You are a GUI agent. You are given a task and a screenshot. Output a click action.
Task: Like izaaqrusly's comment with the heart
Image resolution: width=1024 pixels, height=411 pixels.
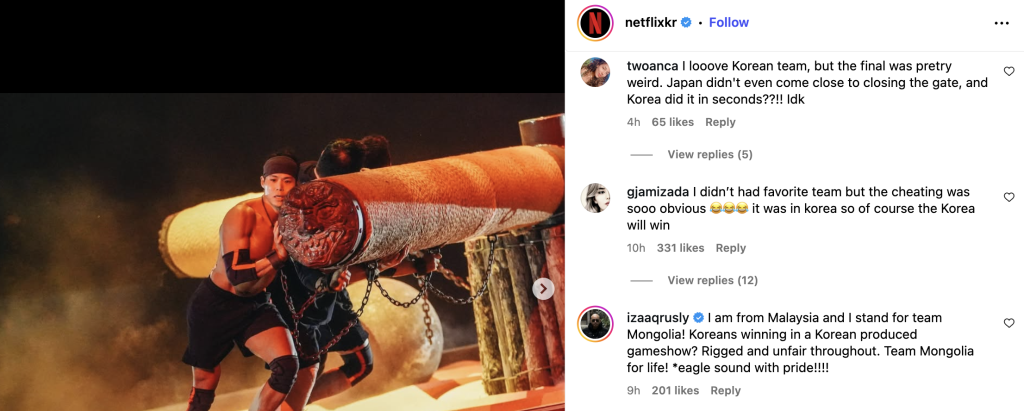[x=1009, y=323]
